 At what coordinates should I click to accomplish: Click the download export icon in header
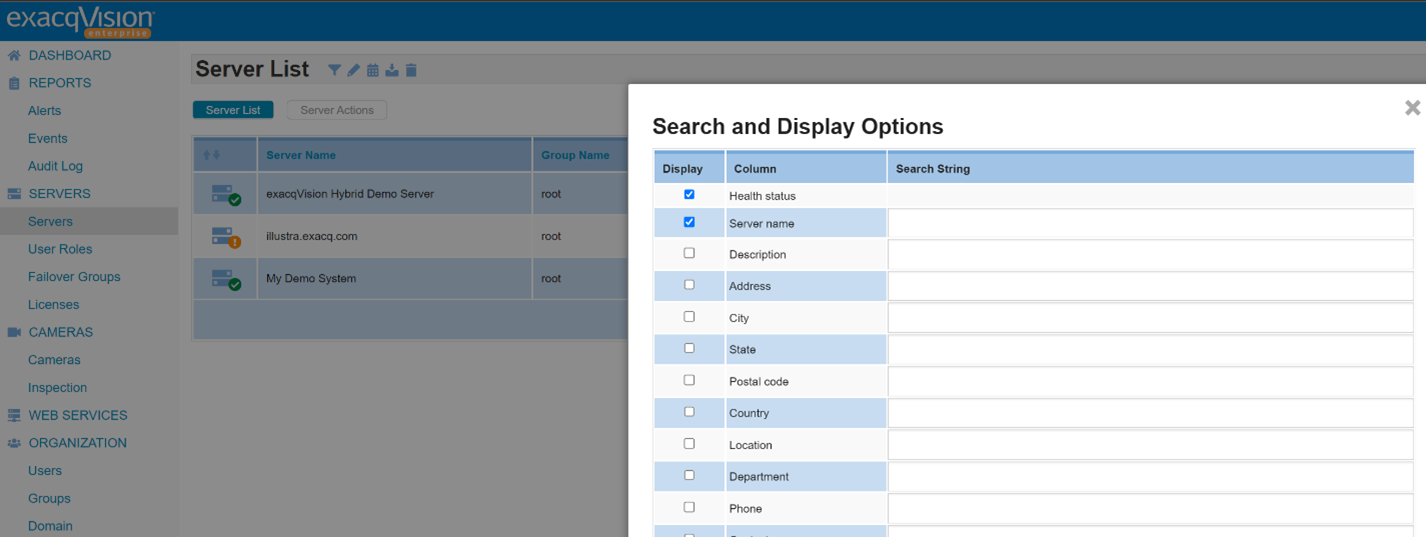pos(392,70)
